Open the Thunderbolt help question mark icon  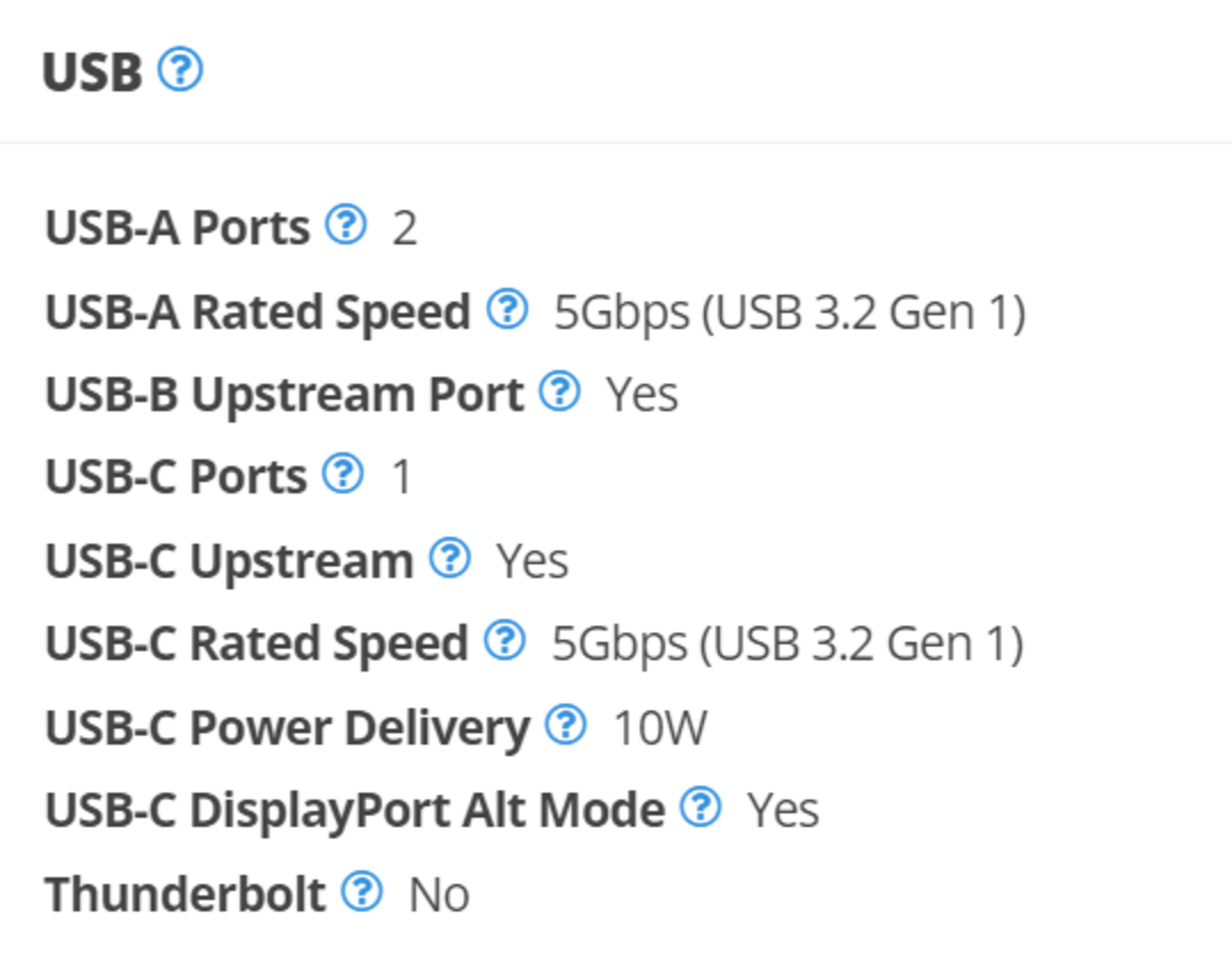[361, 891]
